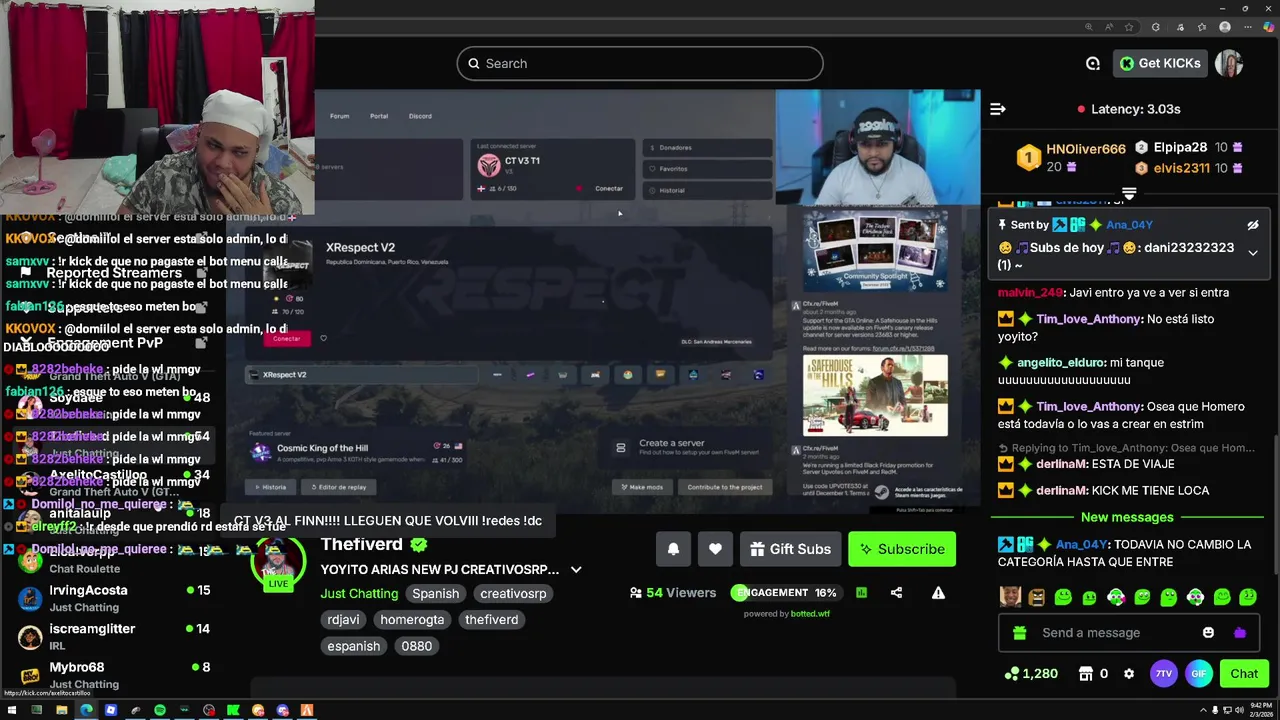Open elvis2311 in the gifters leaderboard
The height and width of the screenshot is (720, 1280).
tap(1181, 168)
